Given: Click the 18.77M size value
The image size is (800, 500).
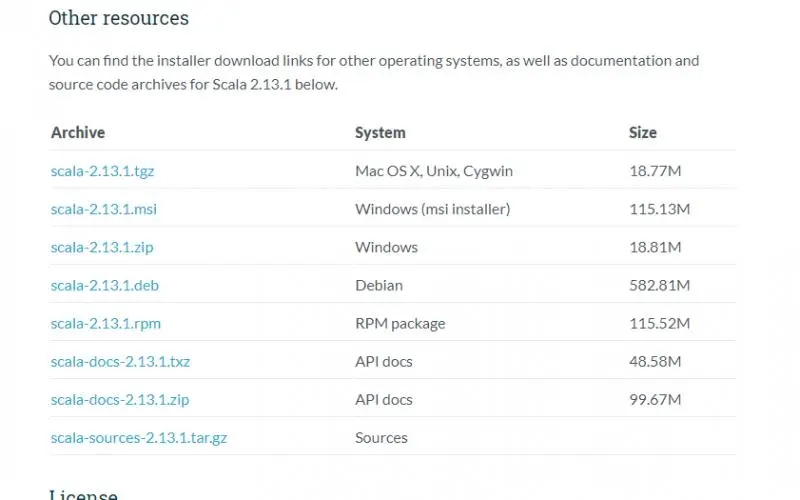Looking at the screenshot, I should 655,171.
